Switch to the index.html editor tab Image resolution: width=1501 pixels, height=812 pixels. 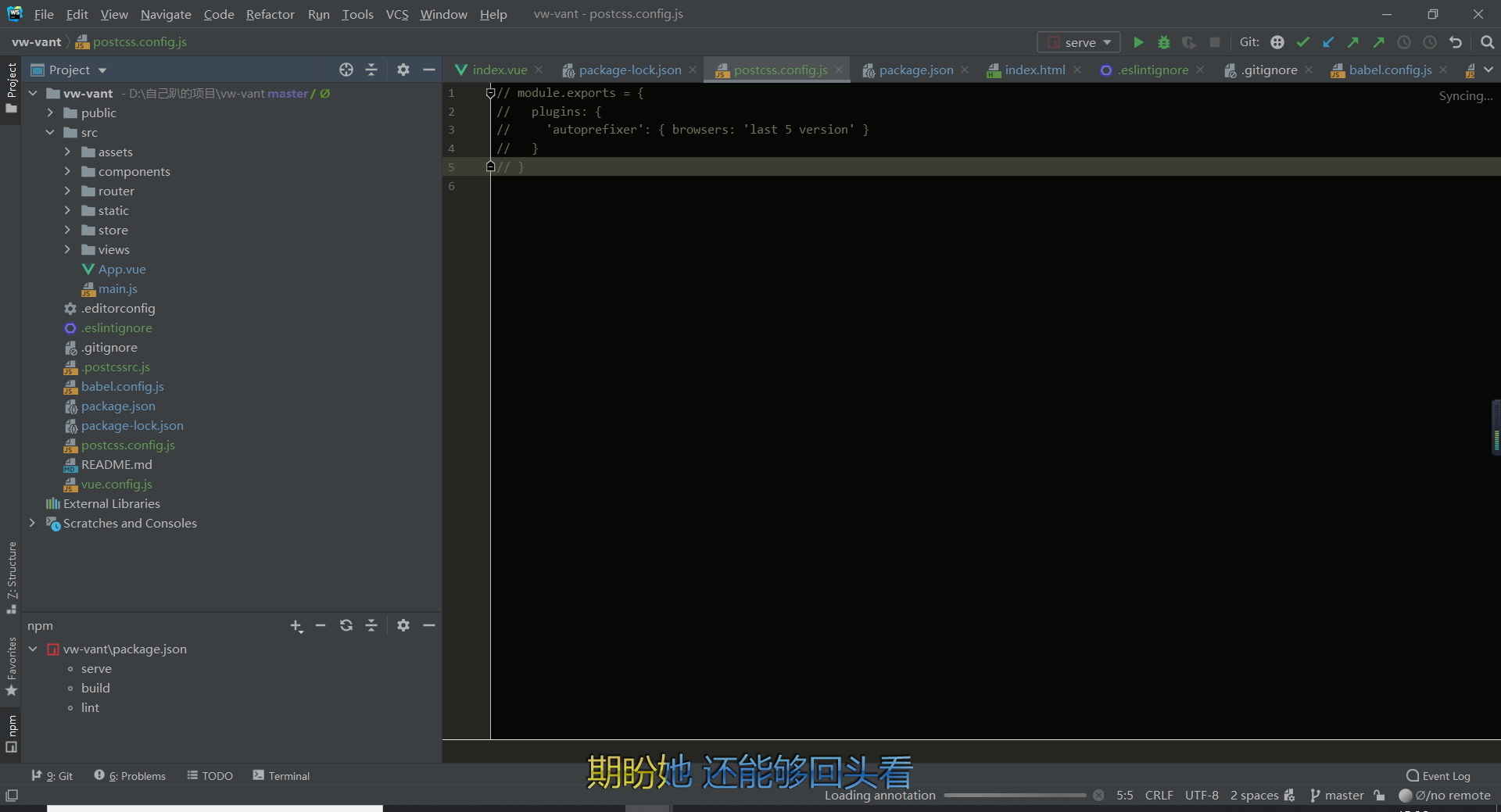[1034, 70]
